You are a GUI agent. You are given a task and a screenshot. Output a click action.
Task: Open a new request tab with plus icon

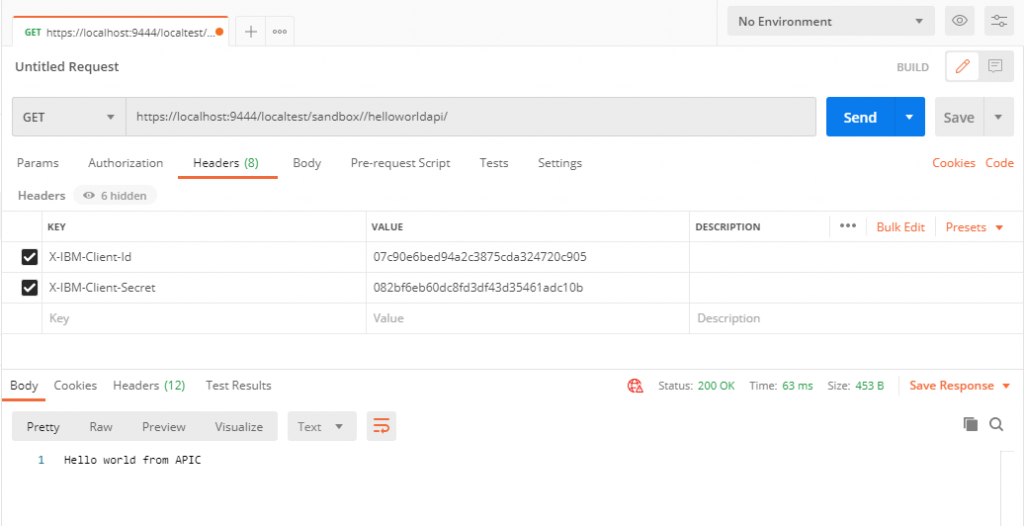(x=251, y=31)
